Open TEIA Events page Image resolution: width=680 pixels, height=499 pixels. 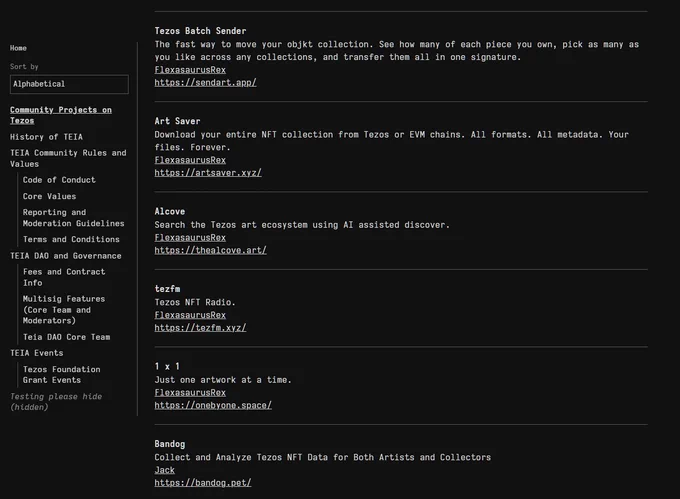36,353
